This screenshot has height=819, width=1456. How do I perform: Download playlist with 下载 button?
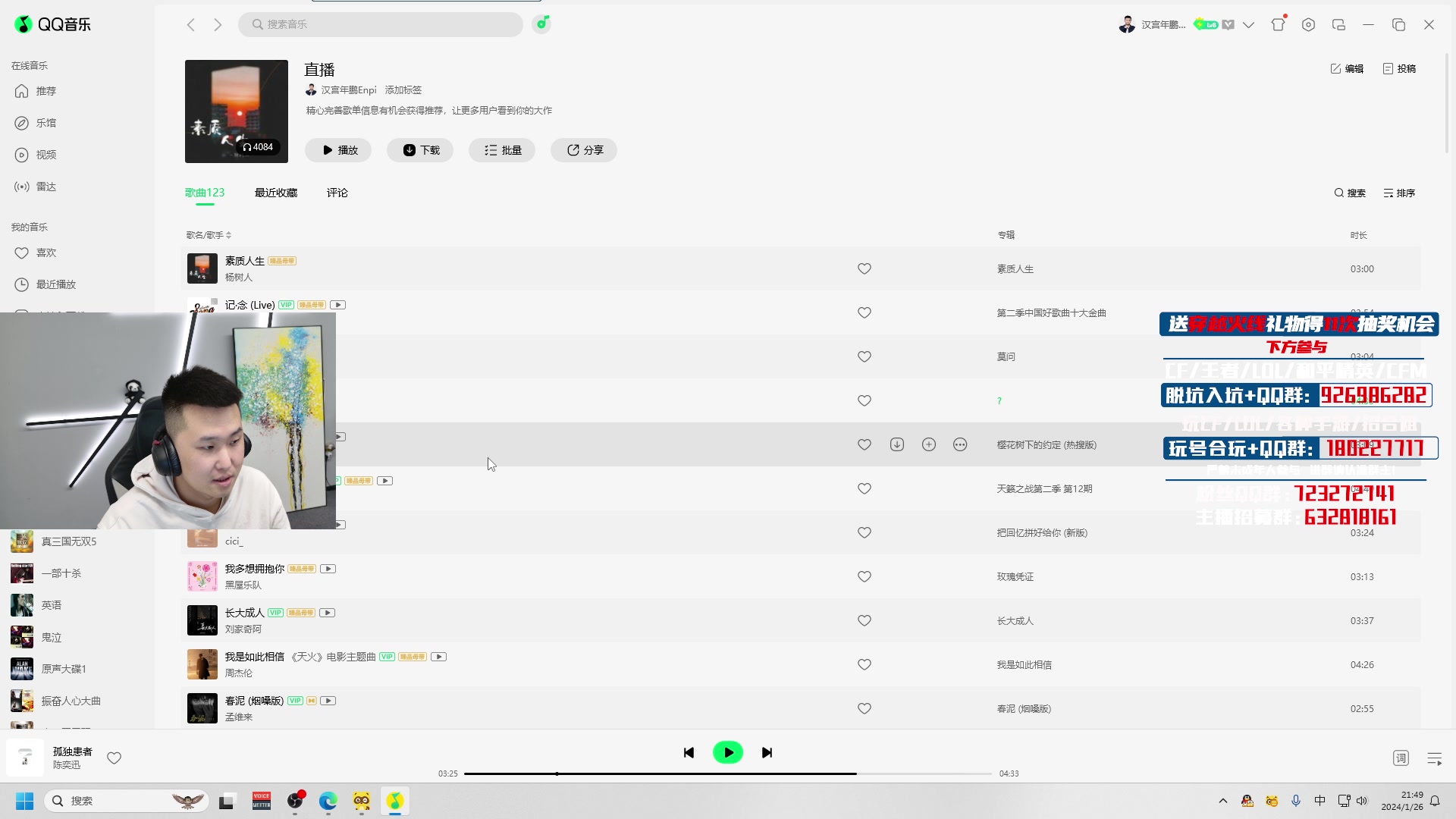(x=420, y=150)
